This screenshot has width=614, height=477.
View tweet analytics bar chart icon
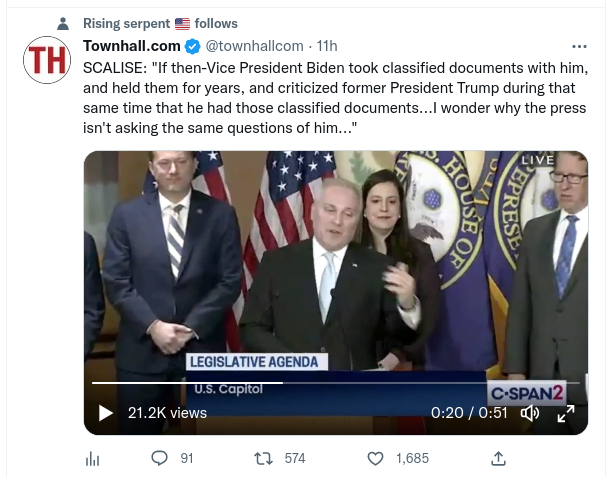(x=93, y=458)
